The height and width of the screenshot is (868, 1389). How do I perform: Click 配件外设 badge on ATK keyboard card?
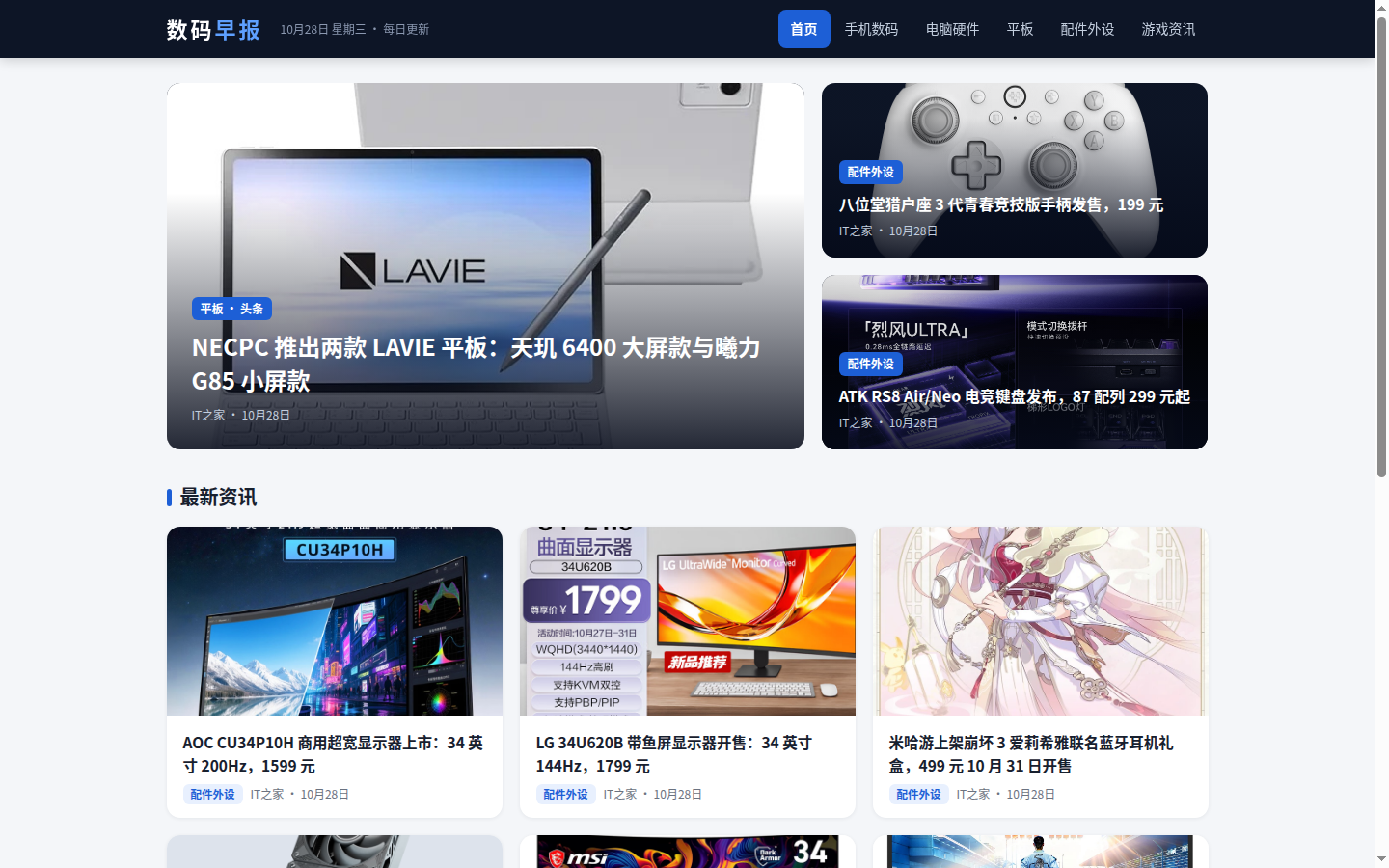870,364
